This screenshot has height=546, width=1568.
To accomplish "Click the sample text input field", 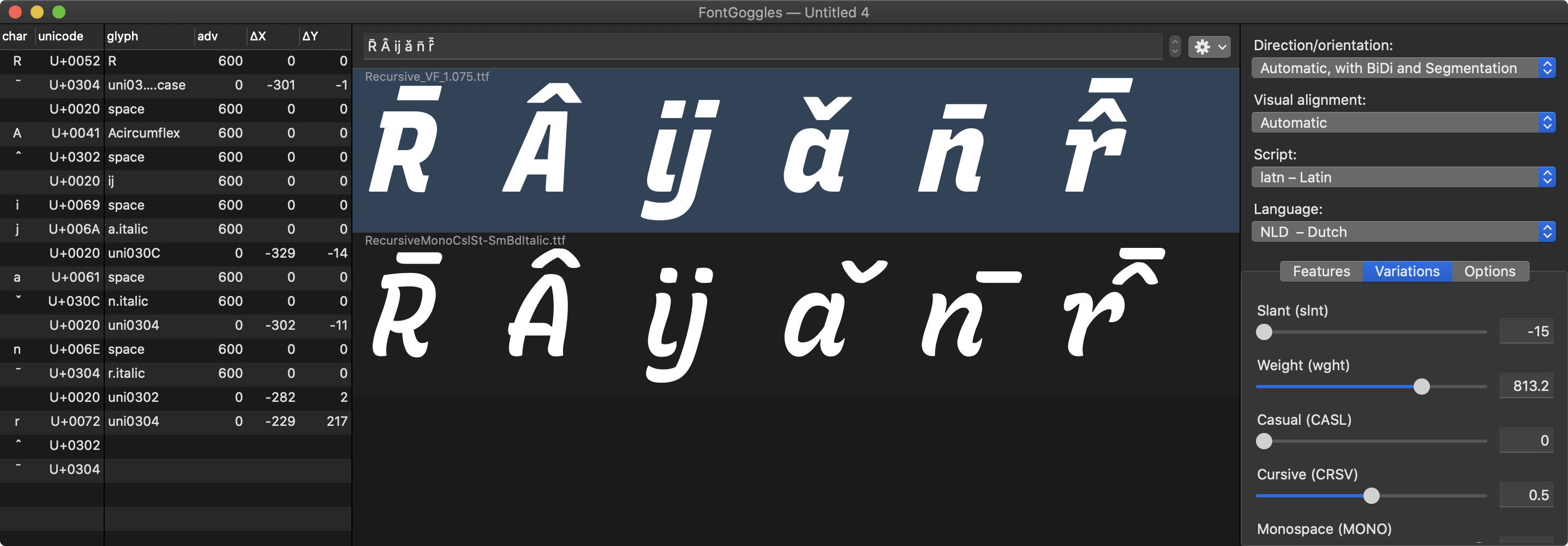I will 763,46.
